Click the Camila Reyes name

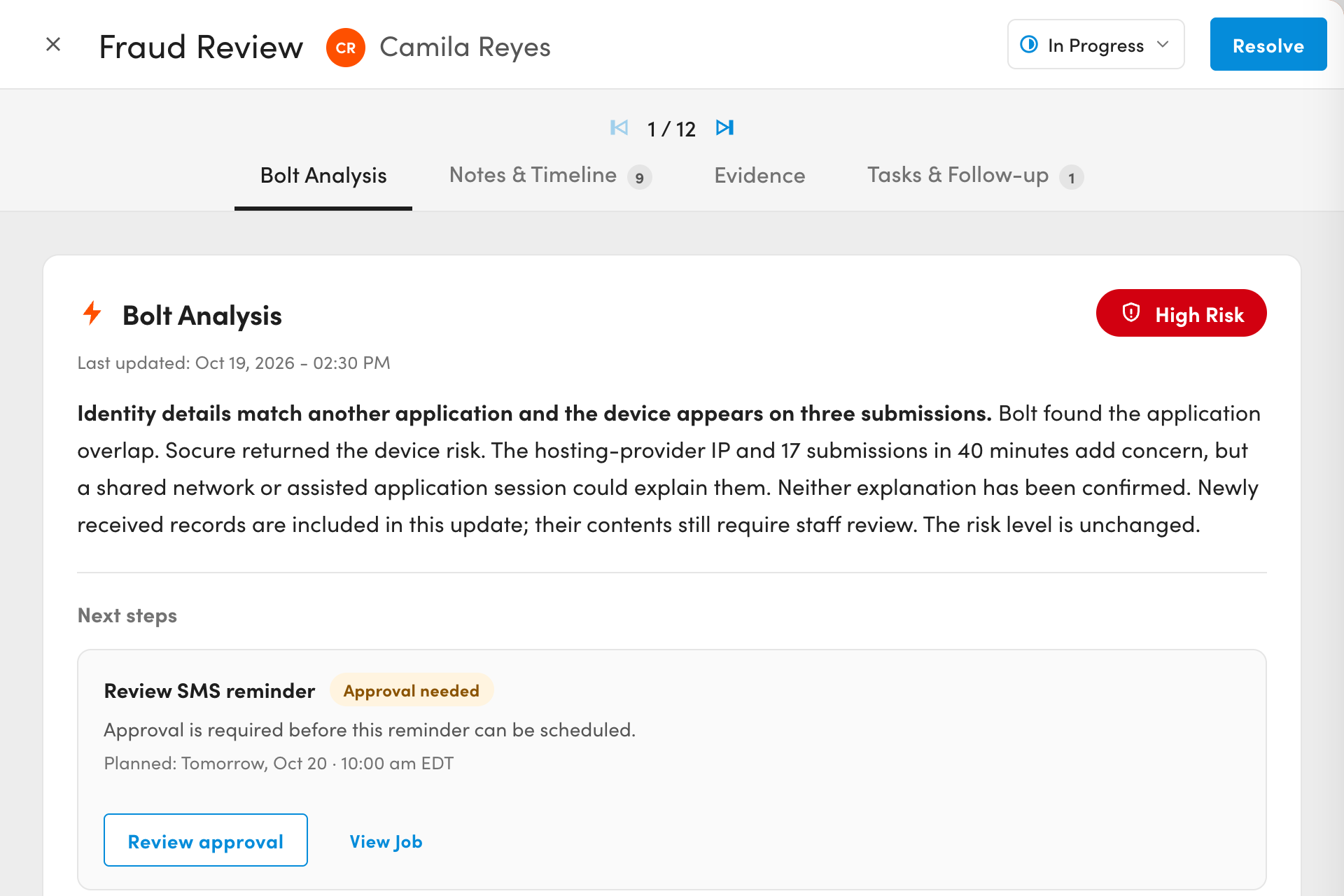pos(465,48)
